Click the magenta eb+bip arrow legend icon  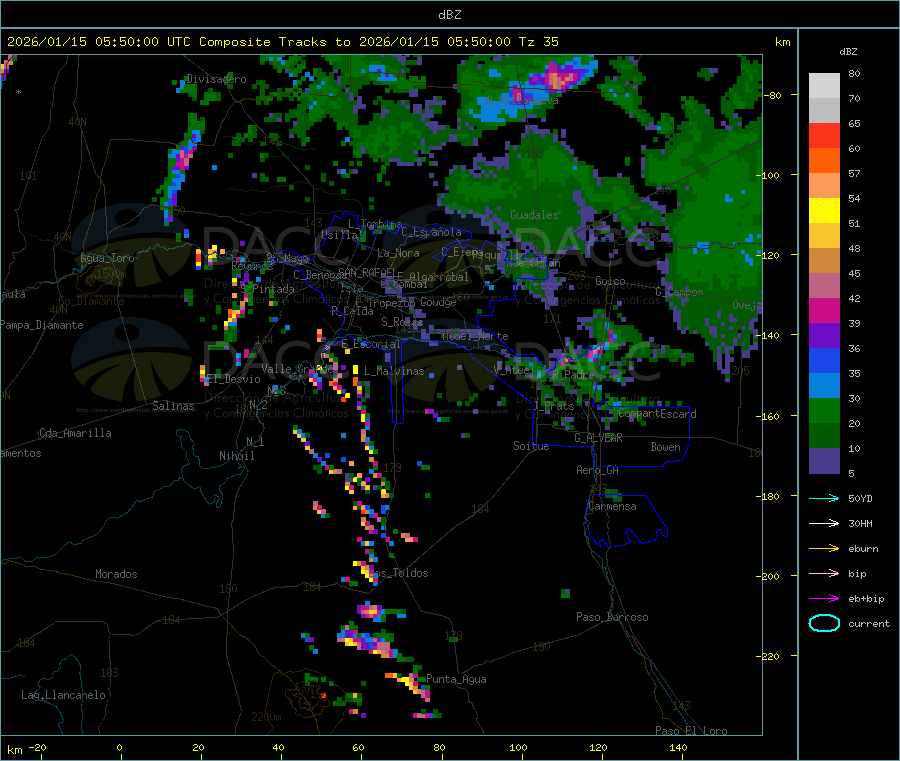[824, 599]
